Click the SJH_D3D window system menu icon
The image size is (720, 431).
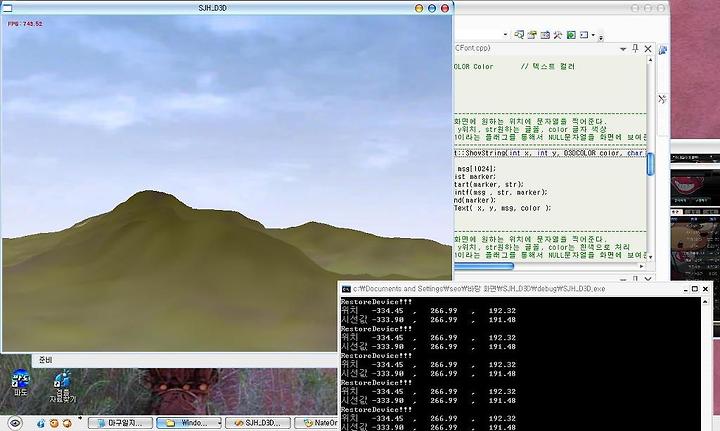6,8
